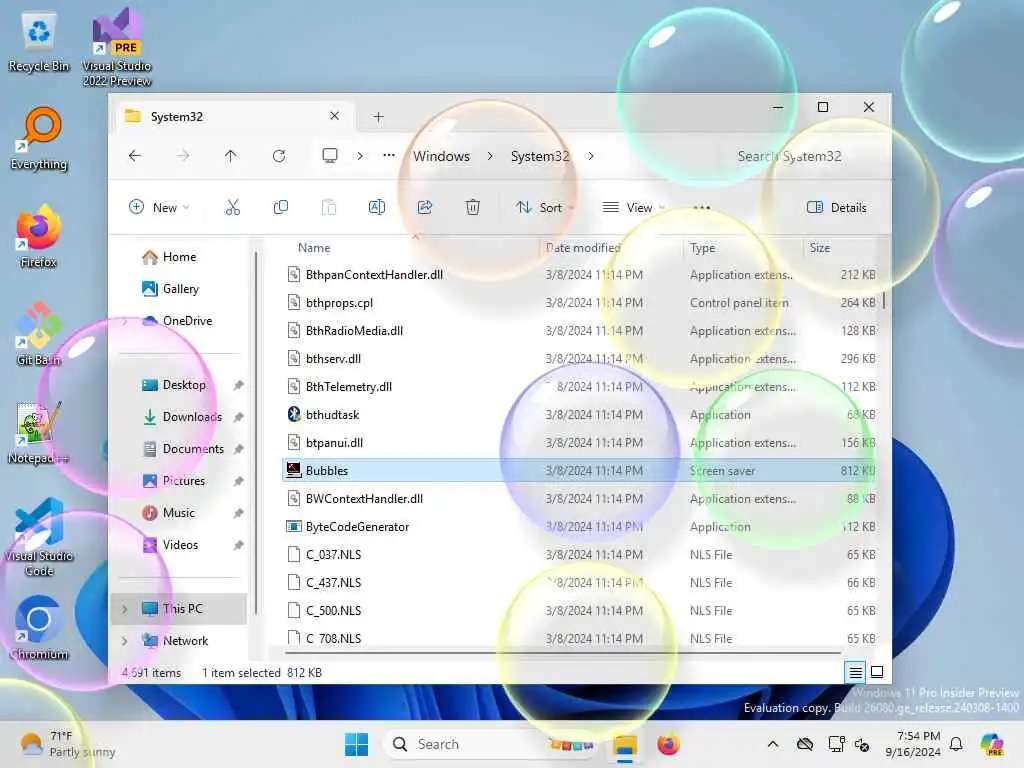Image resolution: width=1024 pixels, height=768 pixels.
Task: Expand the This PC tree node
Action: (x=125, y=609)
